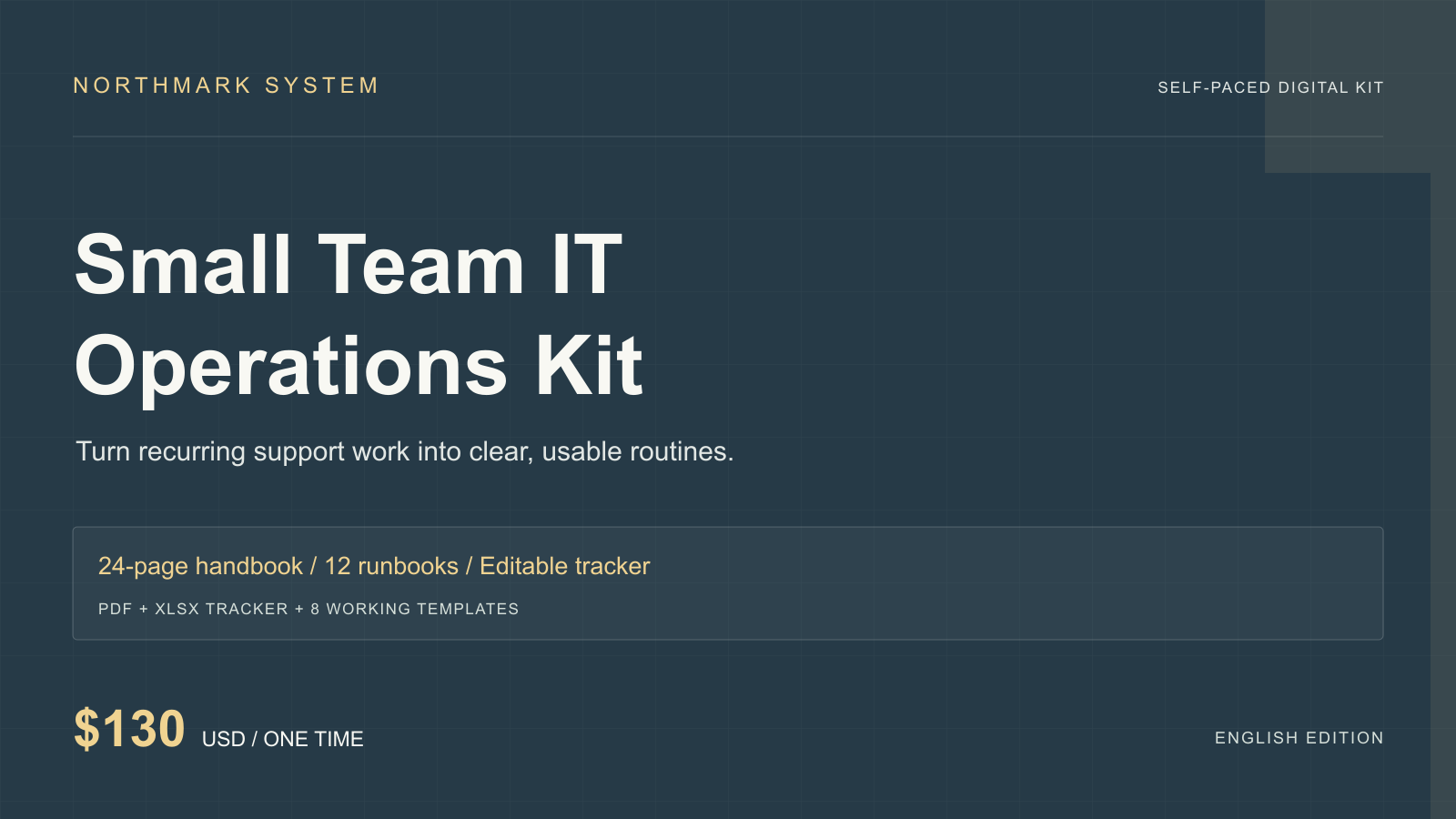Click the SELF-PACED DIGITAL KIT label
1456x819 pixels.
pos(1270,87)
